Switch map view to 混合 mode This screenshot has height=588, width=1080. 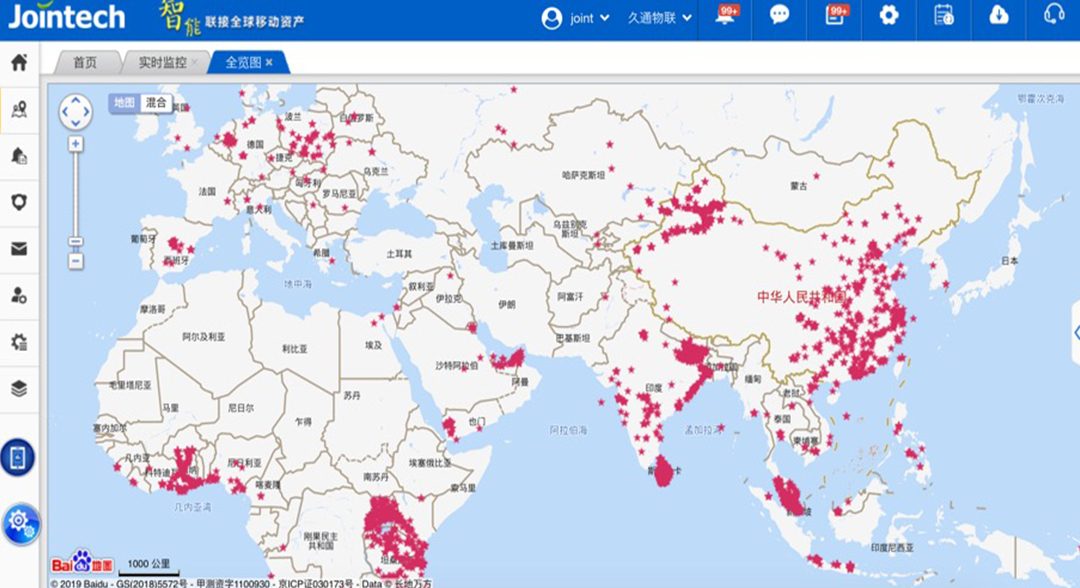156,102
